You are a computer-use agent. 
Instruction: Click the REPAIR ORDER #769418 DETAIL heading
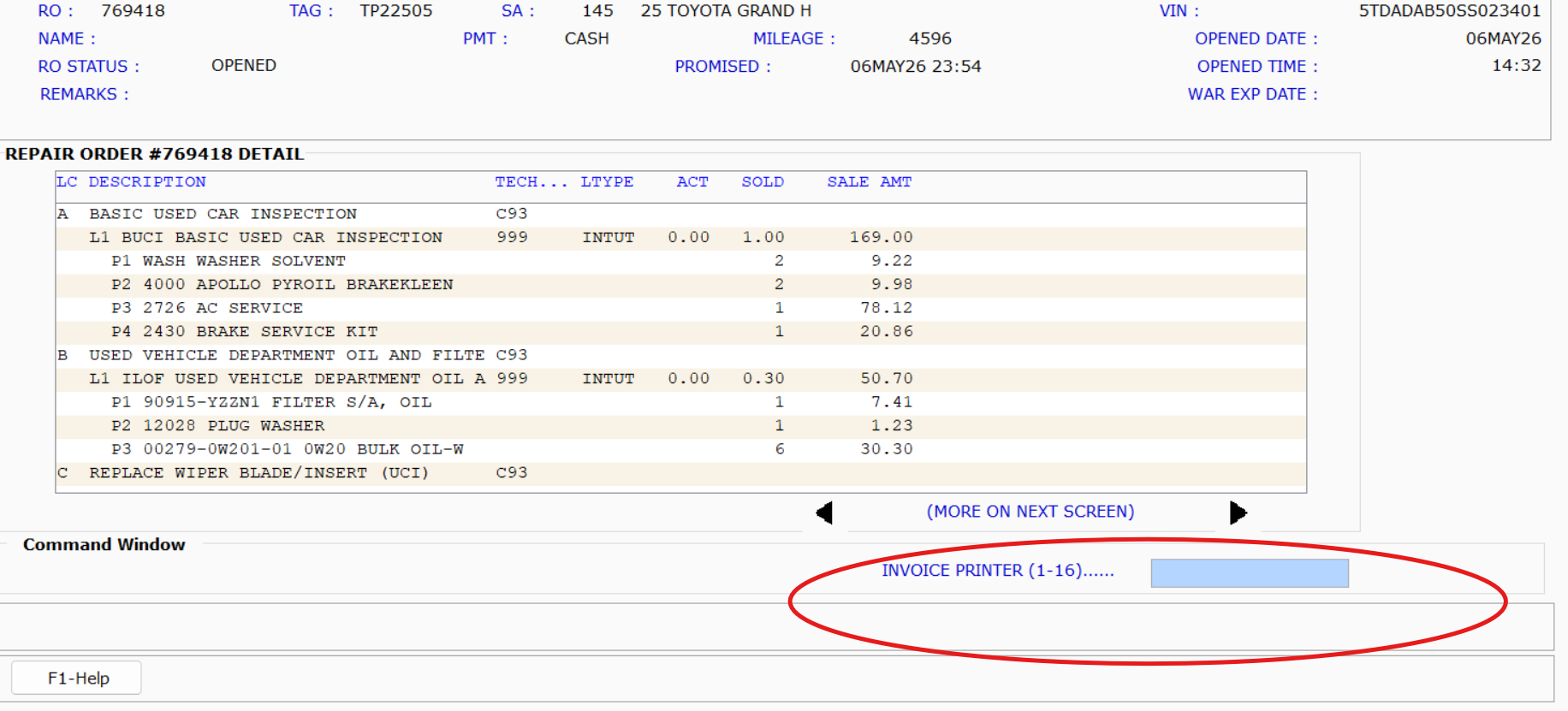(x=154, y=154)
